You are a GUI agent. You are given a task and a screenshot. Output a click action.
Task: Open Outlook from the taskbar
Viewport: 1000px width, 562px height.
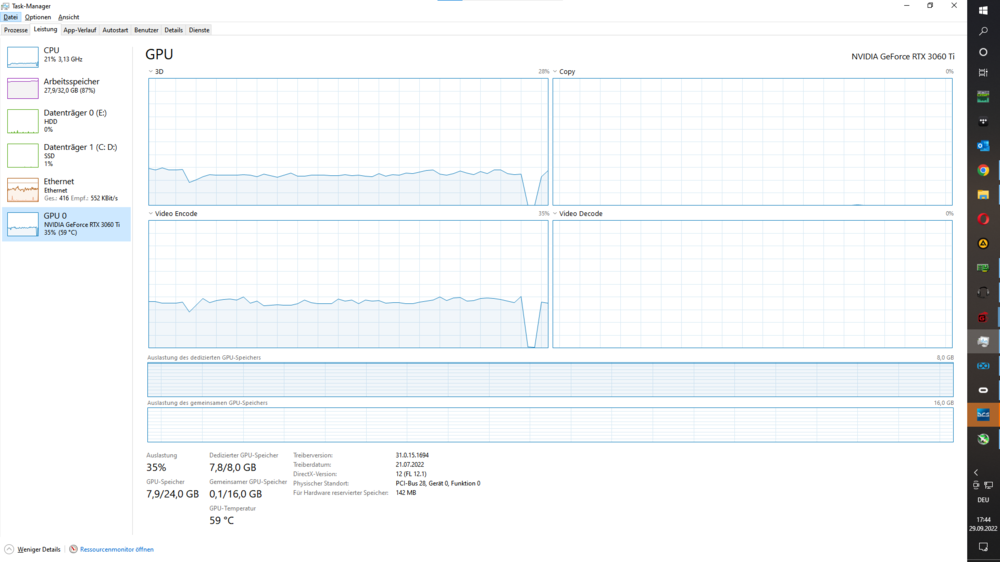[983, 146]
